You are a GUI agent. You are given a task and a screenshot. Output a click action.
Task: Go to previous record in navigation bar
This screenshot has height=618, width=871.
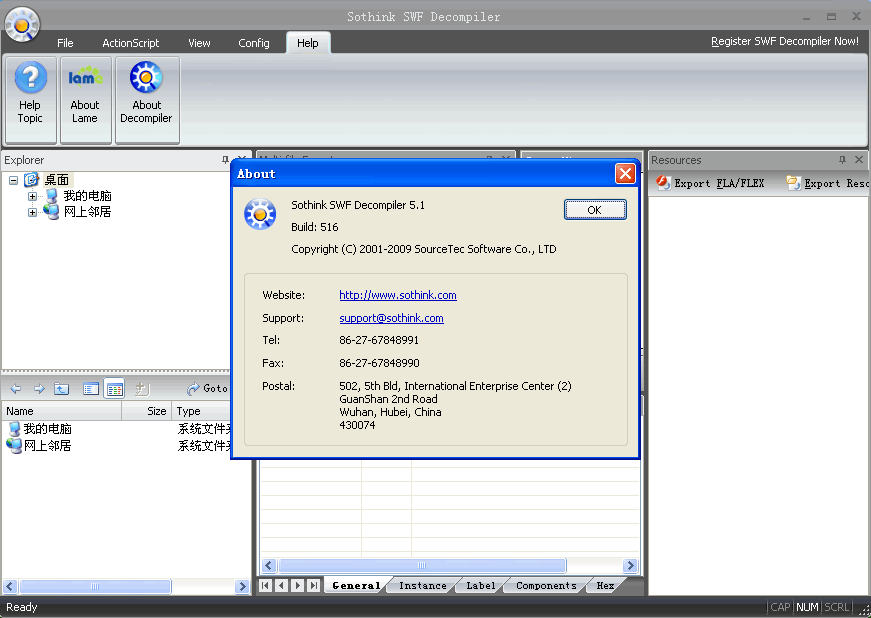pyautogui.click(x=282, y=585)
